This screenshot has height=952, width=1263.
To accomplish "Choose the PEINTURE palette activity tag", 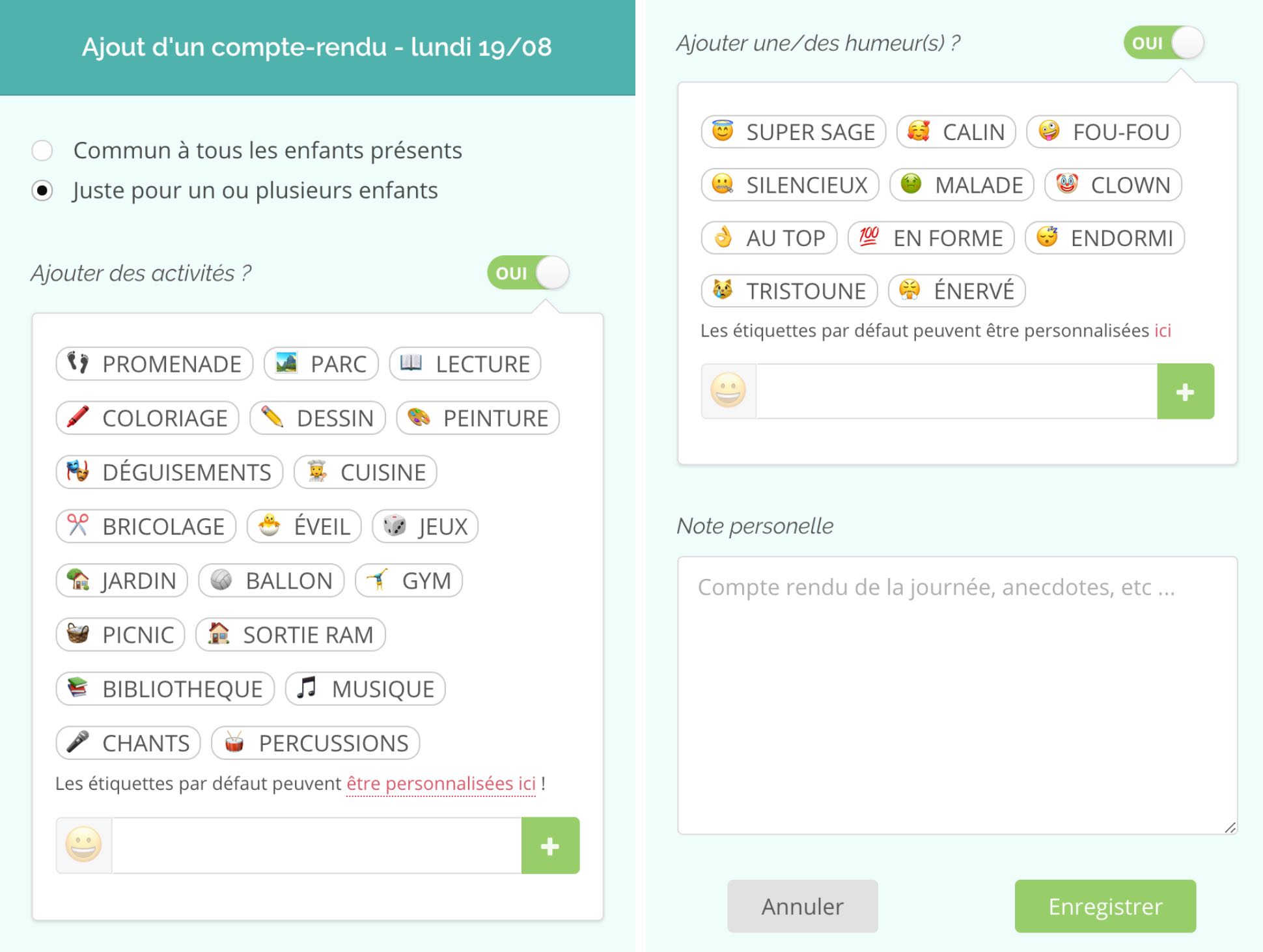I will tap(478, 418).
